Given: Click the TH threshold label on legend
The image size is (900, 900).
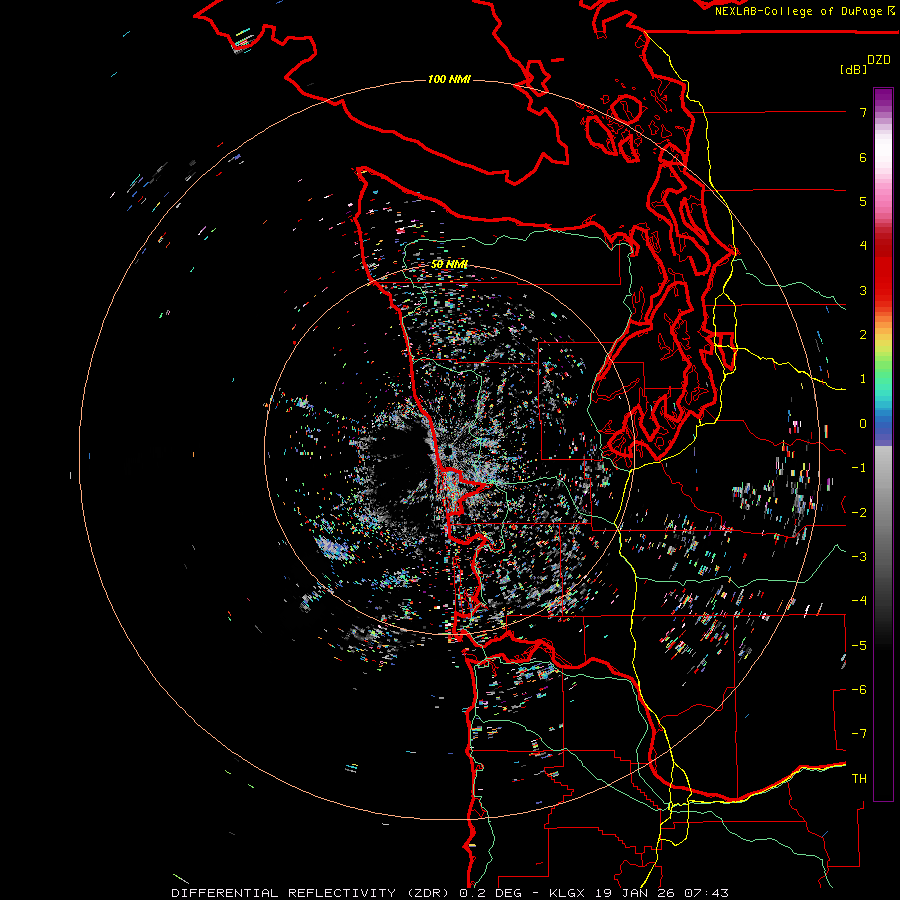Looking at the screenshot, I should (859, 779).
